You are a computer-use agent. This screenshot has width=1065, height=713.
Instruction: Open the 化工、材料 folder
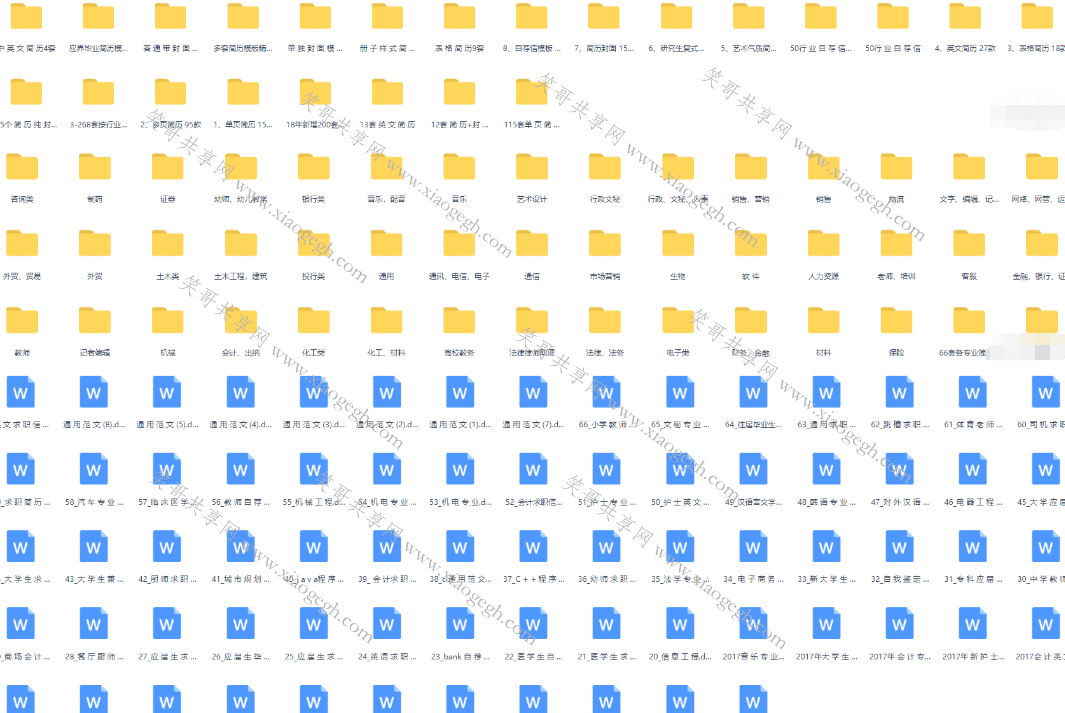point(386,321)
